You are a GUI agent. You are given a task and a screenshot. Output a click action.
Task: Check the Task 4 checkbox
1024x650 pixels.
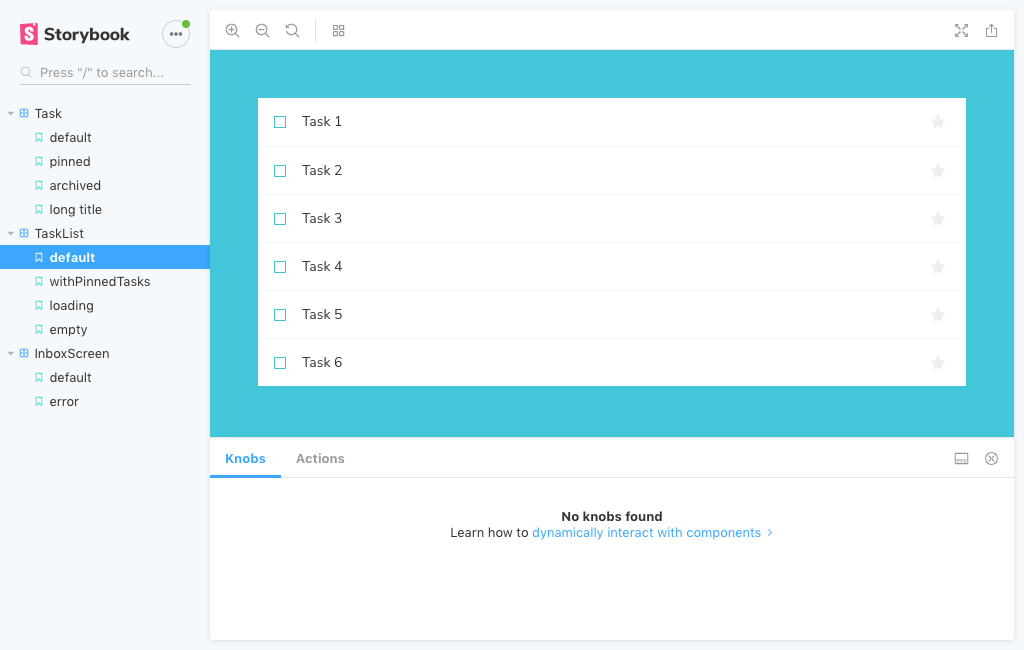[x=280, y=267]
